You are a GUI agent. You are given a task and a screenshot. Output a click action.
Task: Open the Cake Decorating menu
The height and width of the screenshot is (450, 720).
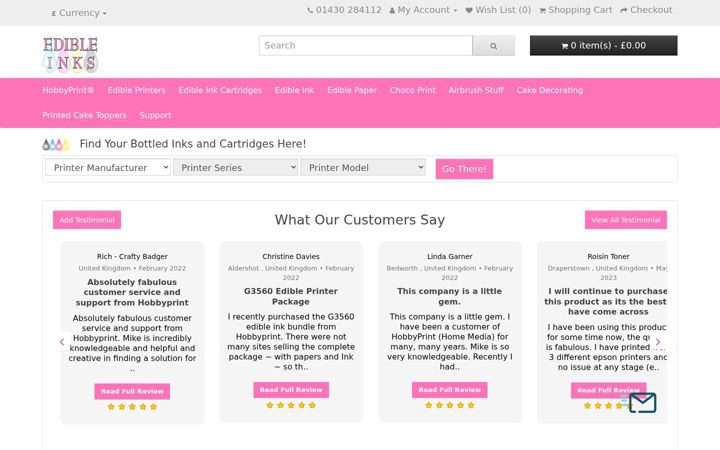(x=550, y=90)
